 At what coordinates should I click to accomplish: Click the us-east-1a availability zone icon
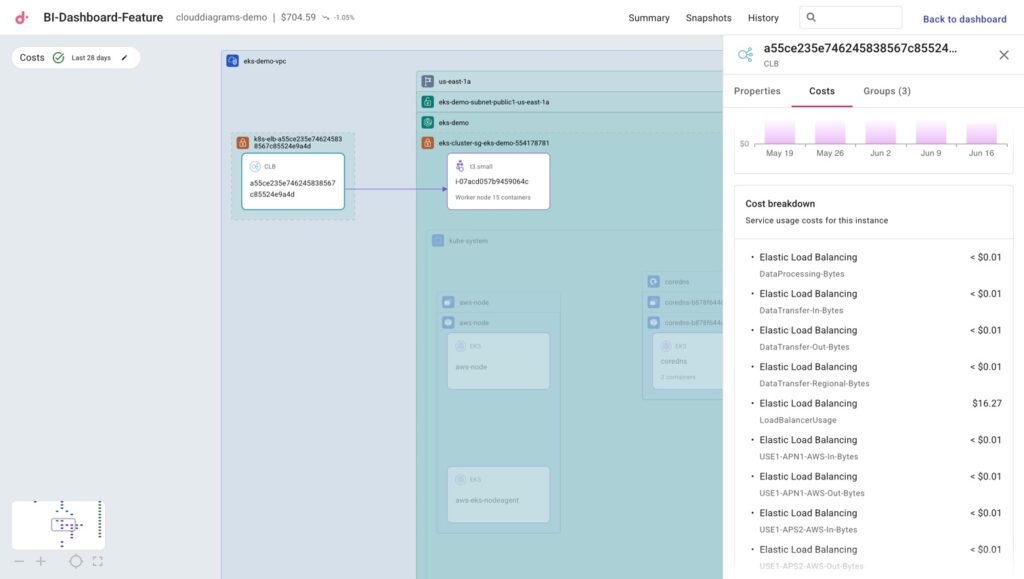pyautogui.click(x=428, y=81)
